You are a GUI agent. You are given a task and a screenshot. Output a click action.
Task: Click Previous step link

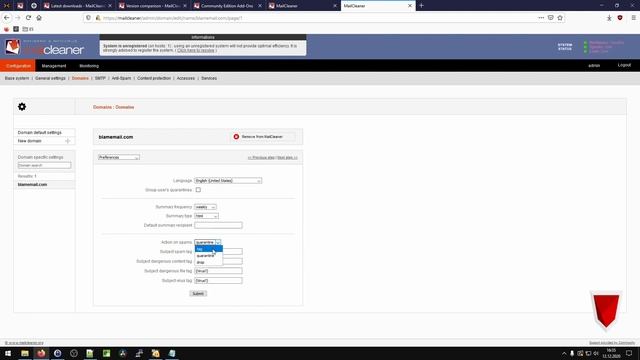pyautogui.click(x=261, y=158)
